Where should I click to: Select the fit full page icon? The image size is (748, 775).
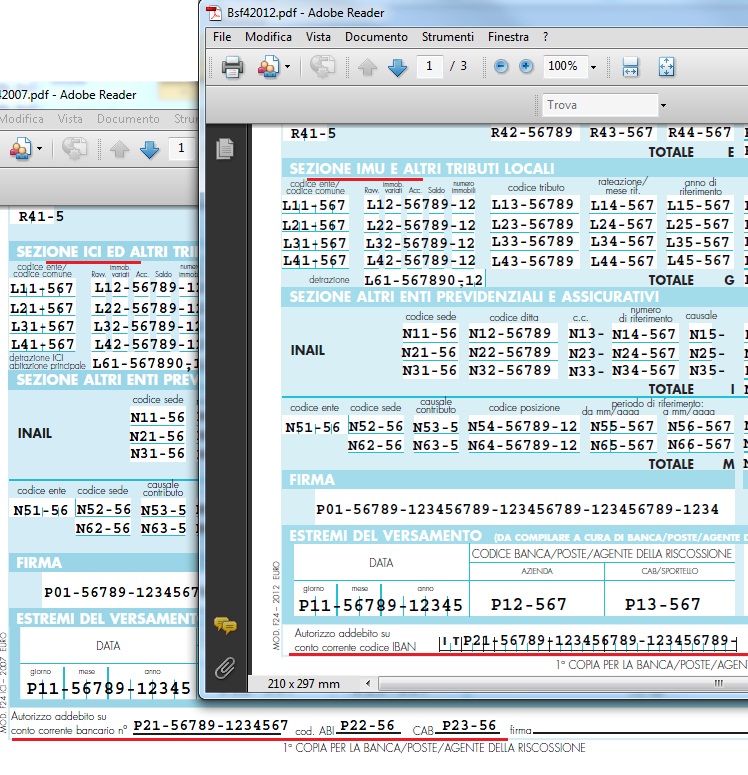pos(666,67)
